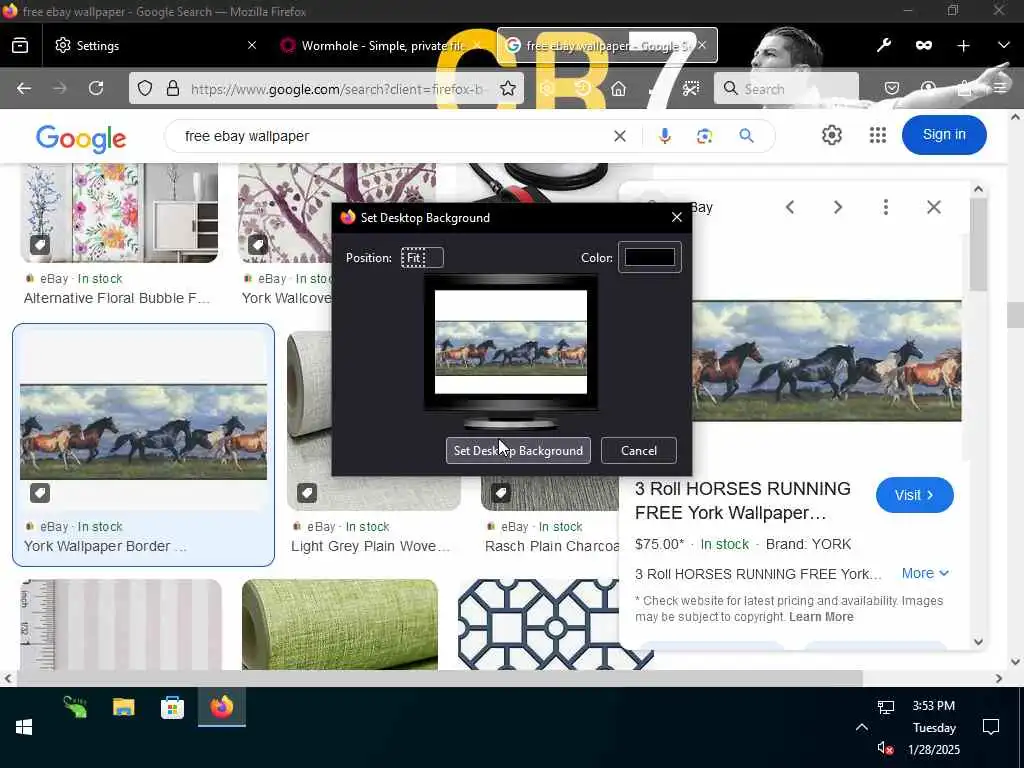Open network tray icon
The width and height of the screenshot is (1024, 768).
[885, 707]
